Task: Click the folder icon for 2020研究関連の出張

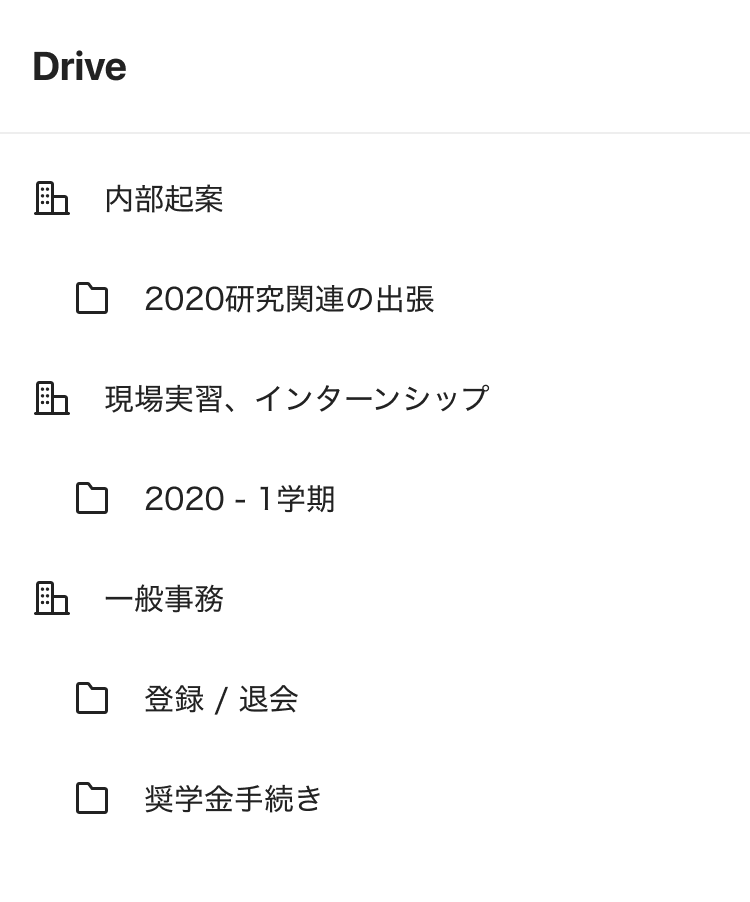Action: (92, 298)
